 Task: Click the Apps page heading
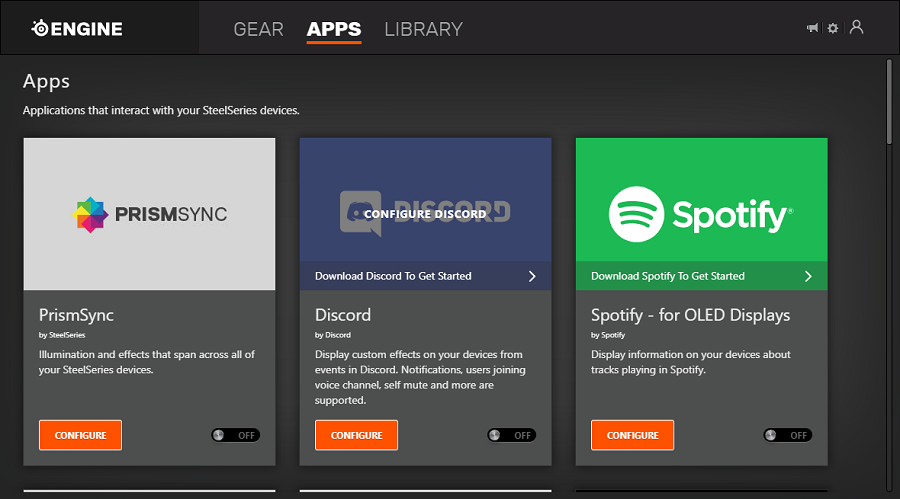click(x=46, y=82)
